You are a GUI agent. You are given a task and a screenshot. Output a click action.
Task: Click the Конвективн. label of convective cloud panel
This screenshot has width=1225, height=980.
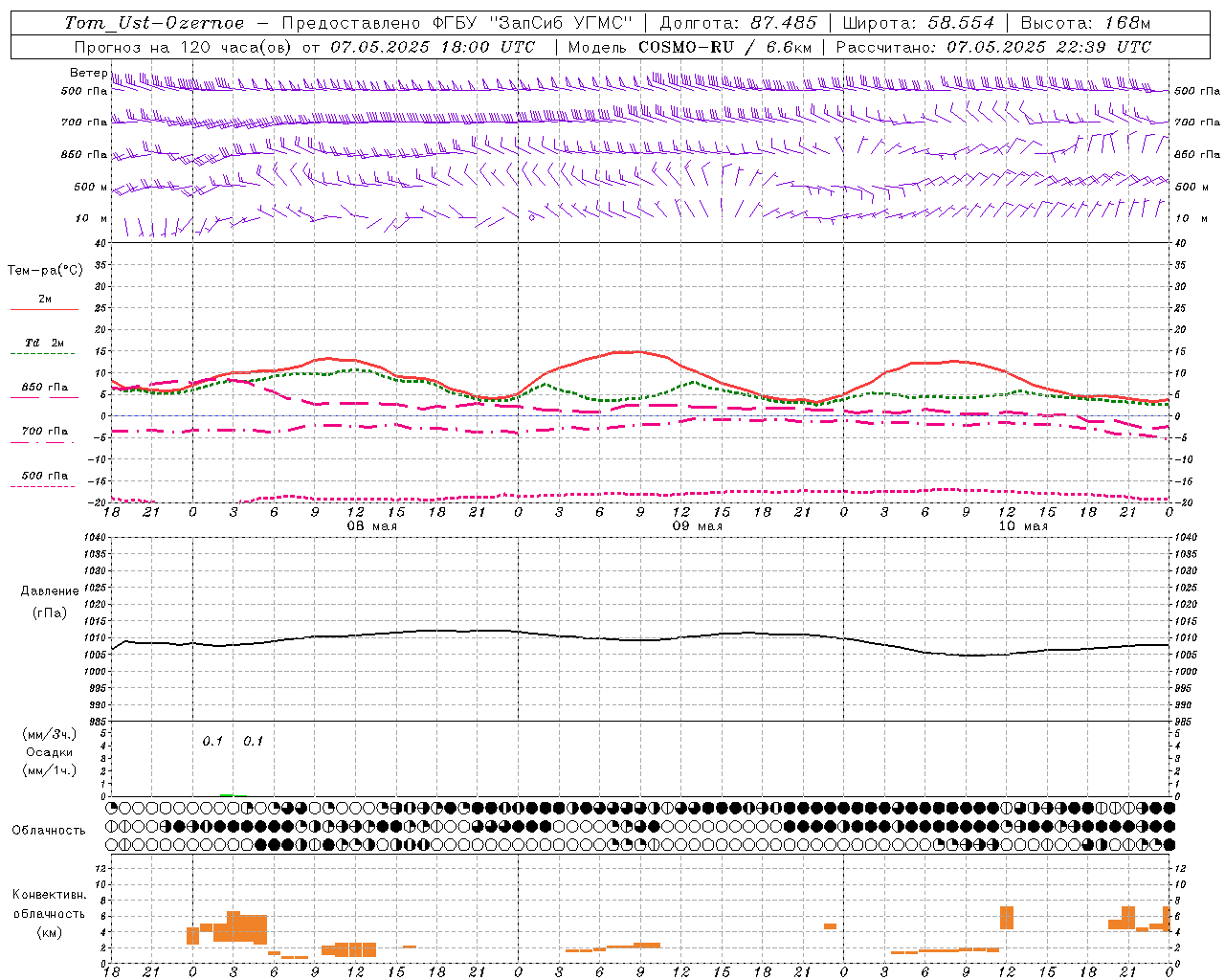click(49, 895)
